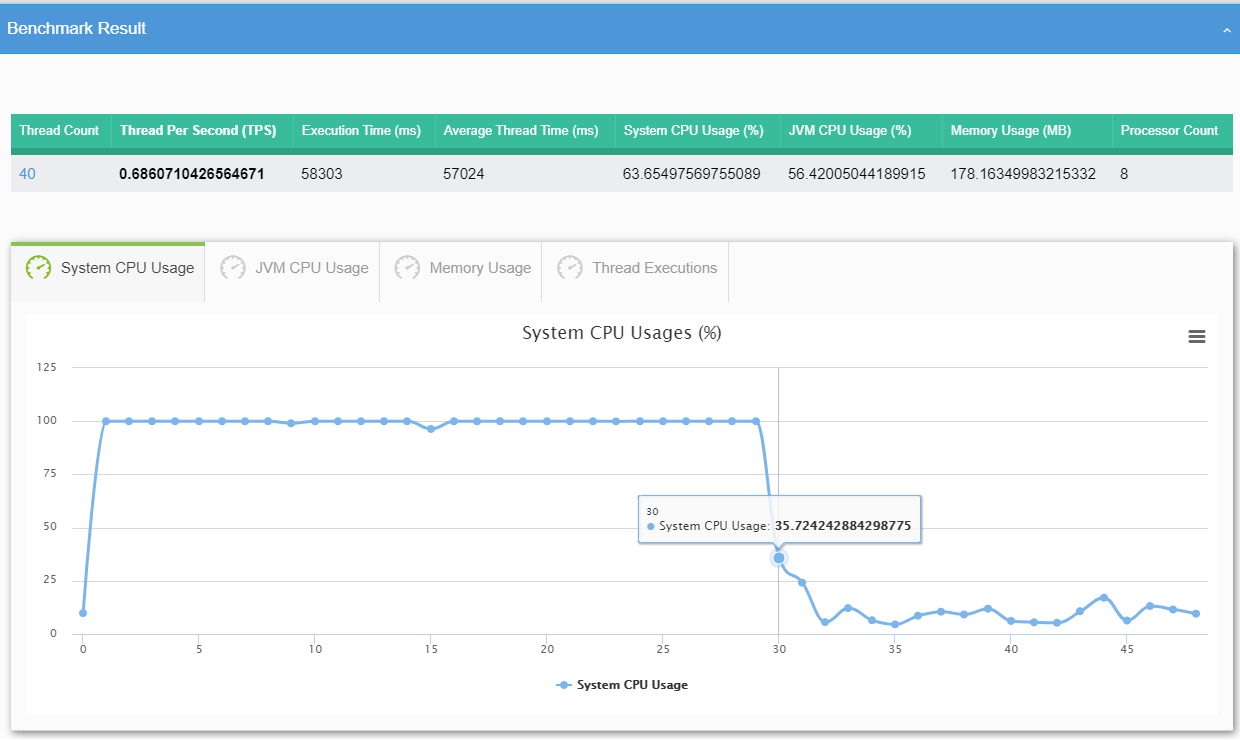Click the Benchmark Result panel title
The width and height of the screenshot is (1240, 740).
(x=76, y=29)
